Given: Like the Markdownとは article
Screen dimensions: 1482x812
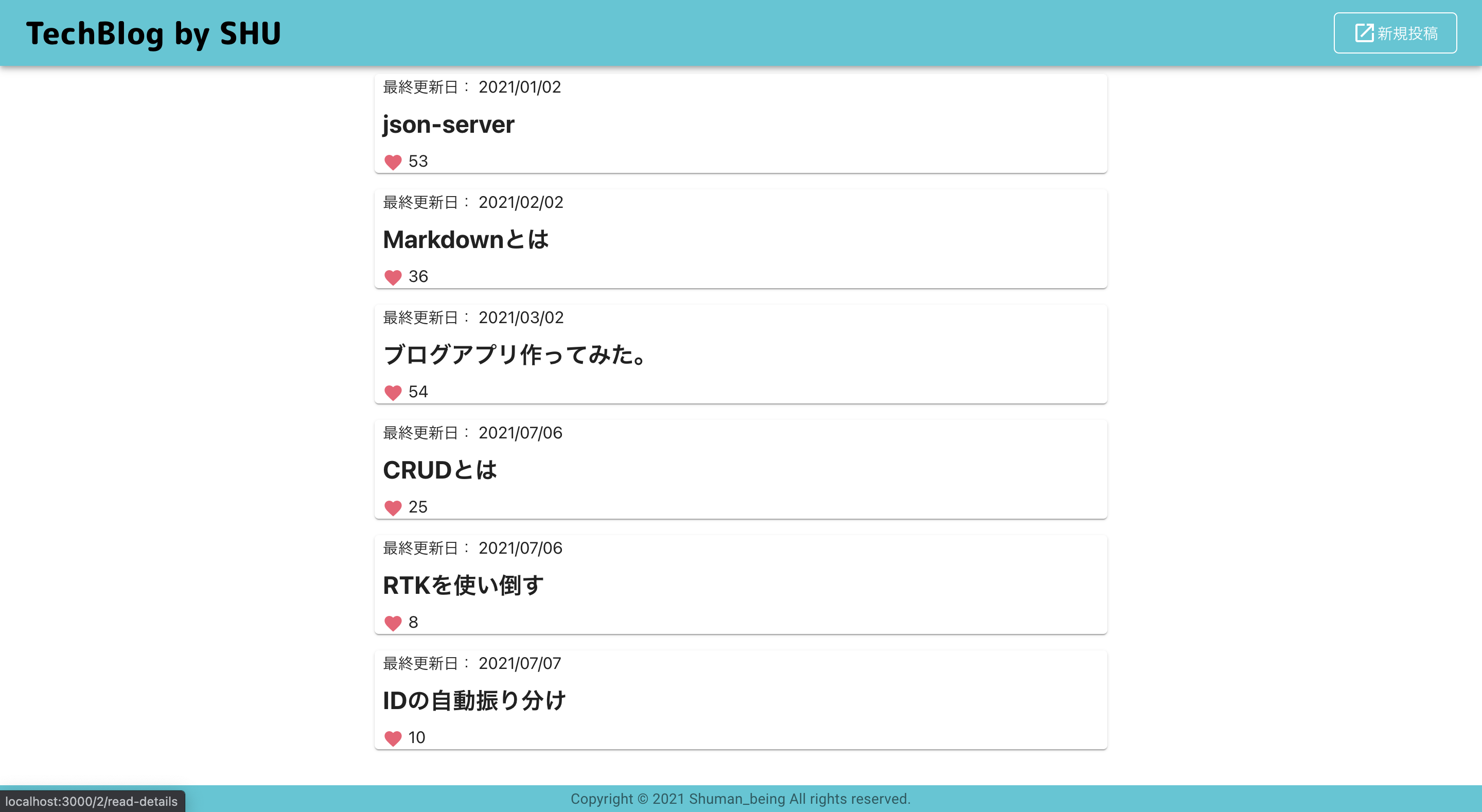Looking at the screenshot, I should tap(393, 277).
